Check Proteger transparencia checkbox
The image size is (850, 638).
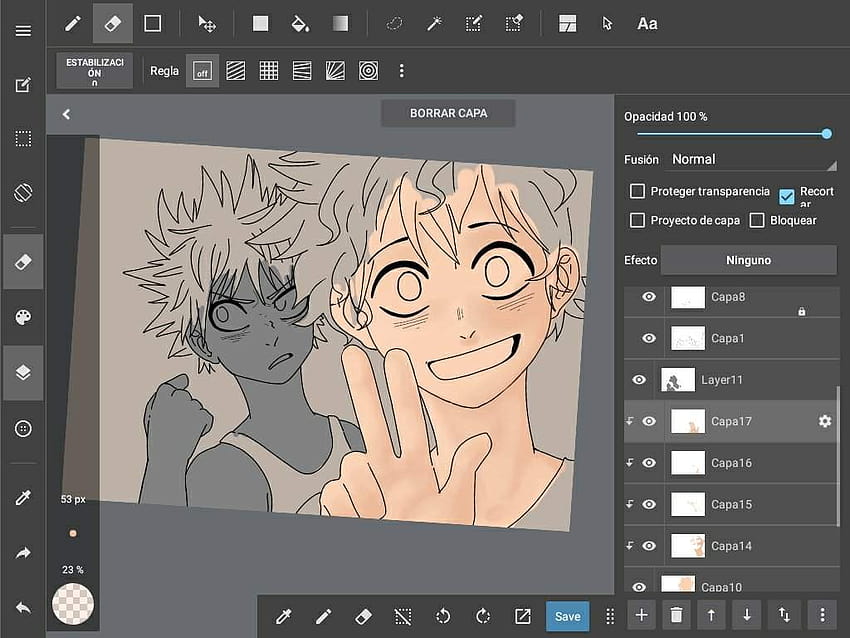coord(637,191)
